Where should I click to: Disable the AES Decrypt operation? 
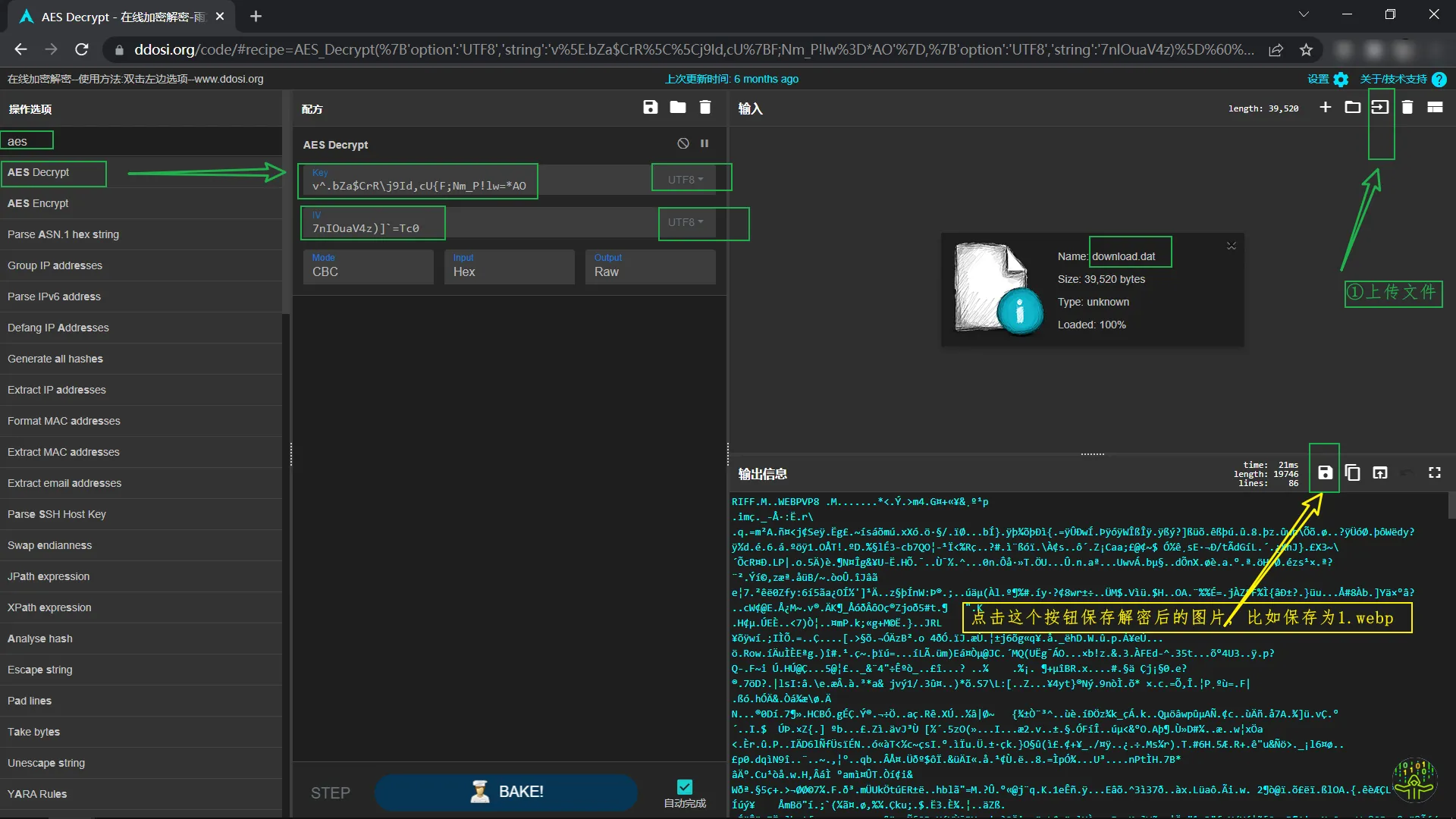tap(682, 143)
